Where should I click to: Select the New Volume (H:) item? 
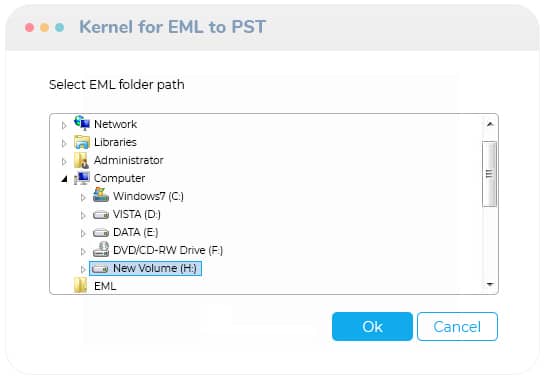[x=145, y=268]
